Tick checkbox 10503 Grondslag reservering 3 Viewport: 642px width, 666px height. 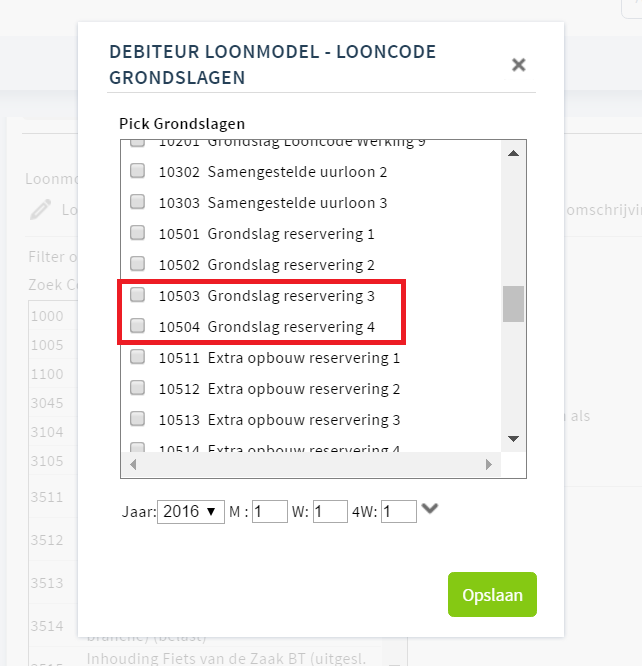[x=137, y=295]
